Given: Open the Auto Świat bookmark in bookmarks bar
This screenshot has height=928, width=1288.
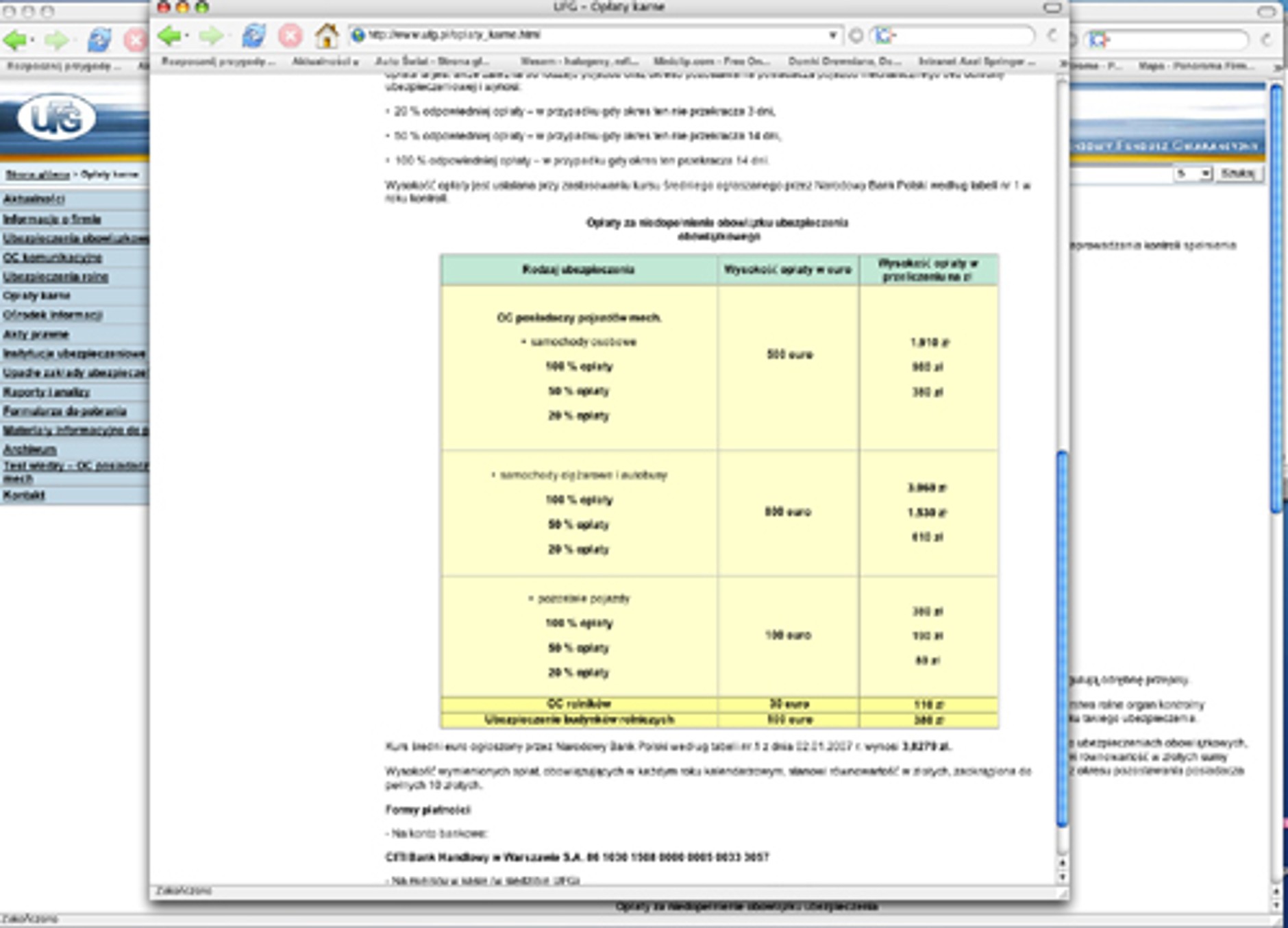Looking at the screenshot, I should (432, 62).
